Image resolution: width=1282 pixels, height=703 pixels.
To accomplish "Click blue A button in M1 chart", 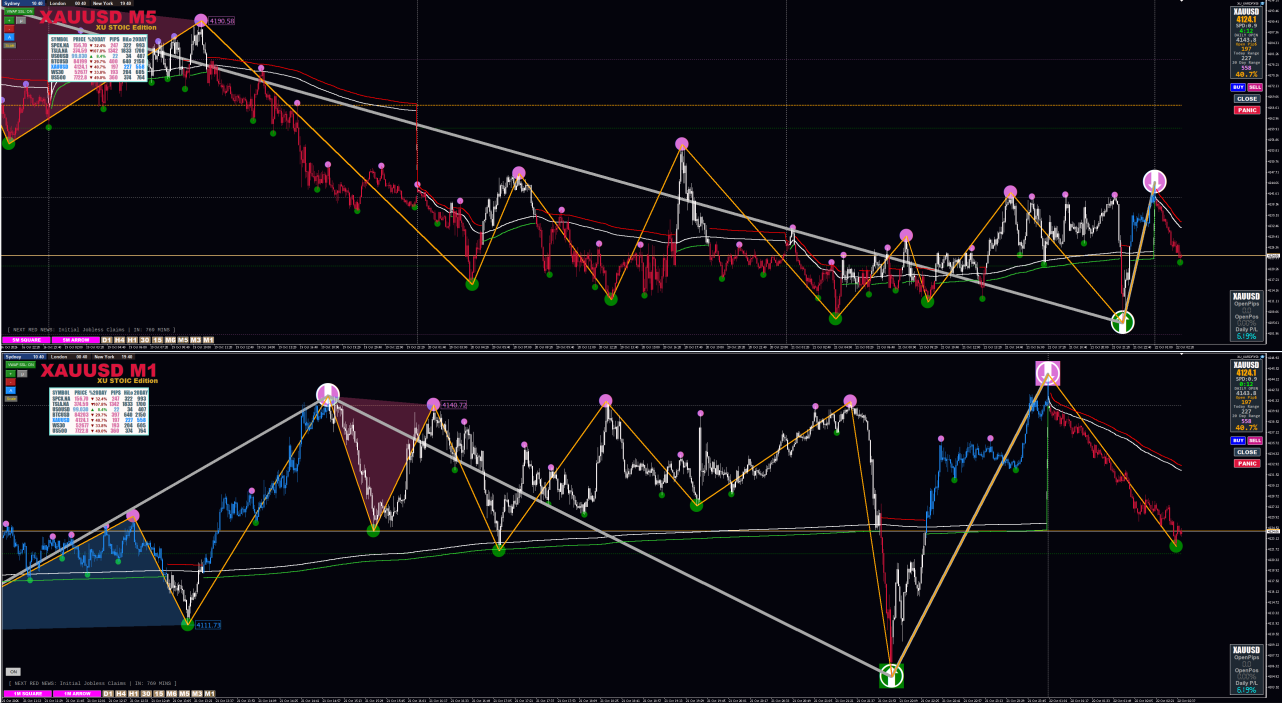I will 9,390.
